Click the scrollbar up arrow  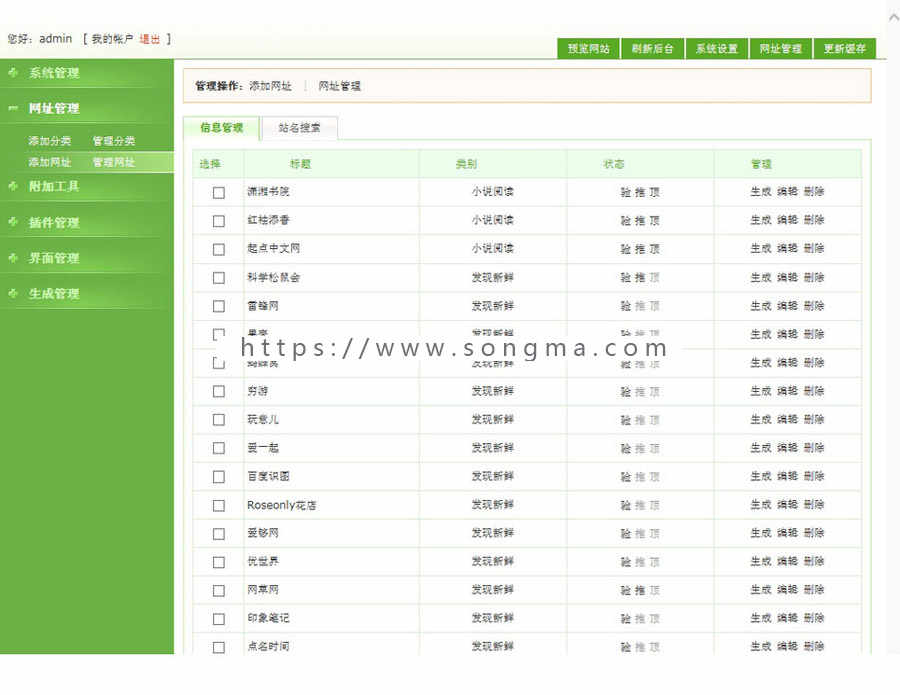tap(894, 17)
